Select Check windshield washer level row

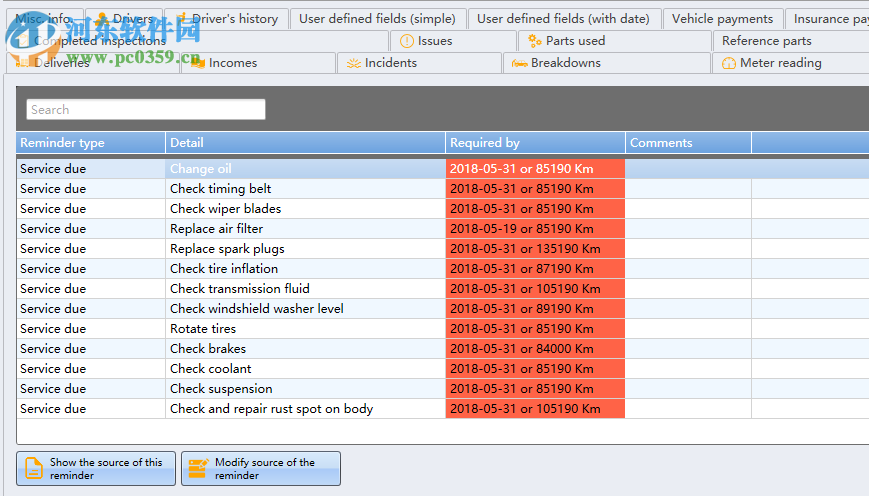(x=443, y=308)
